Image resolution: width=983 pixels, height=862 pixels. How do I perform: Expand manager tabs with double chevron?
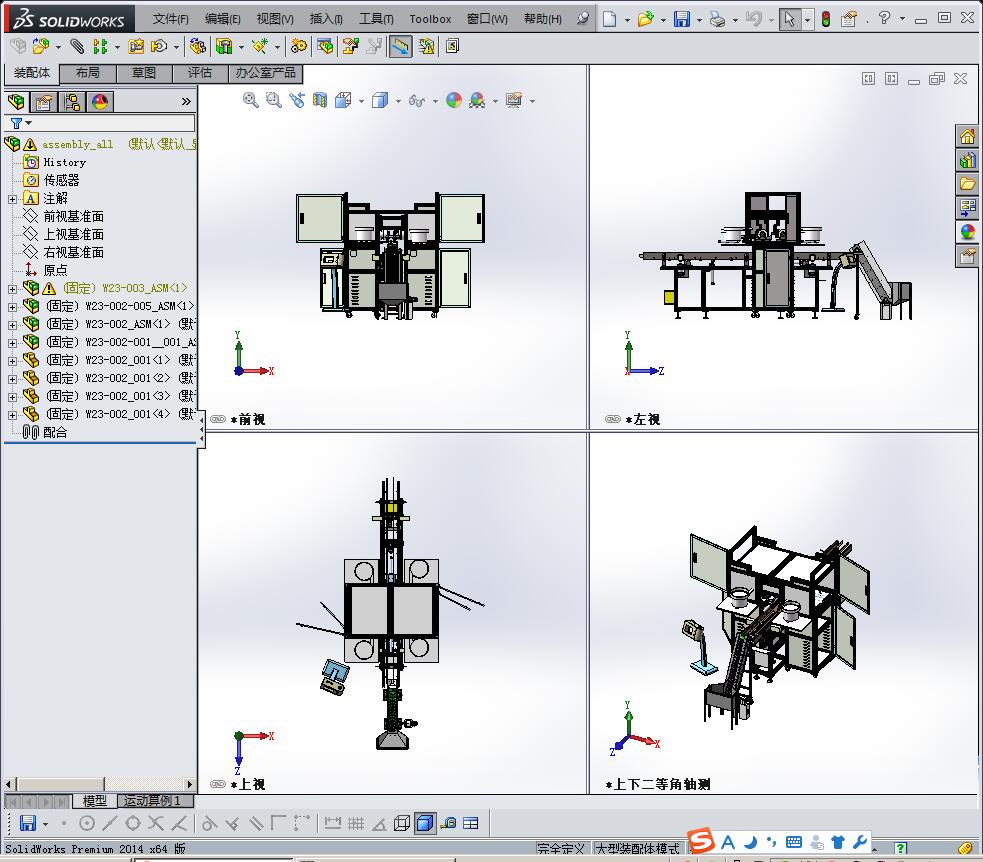186,102
